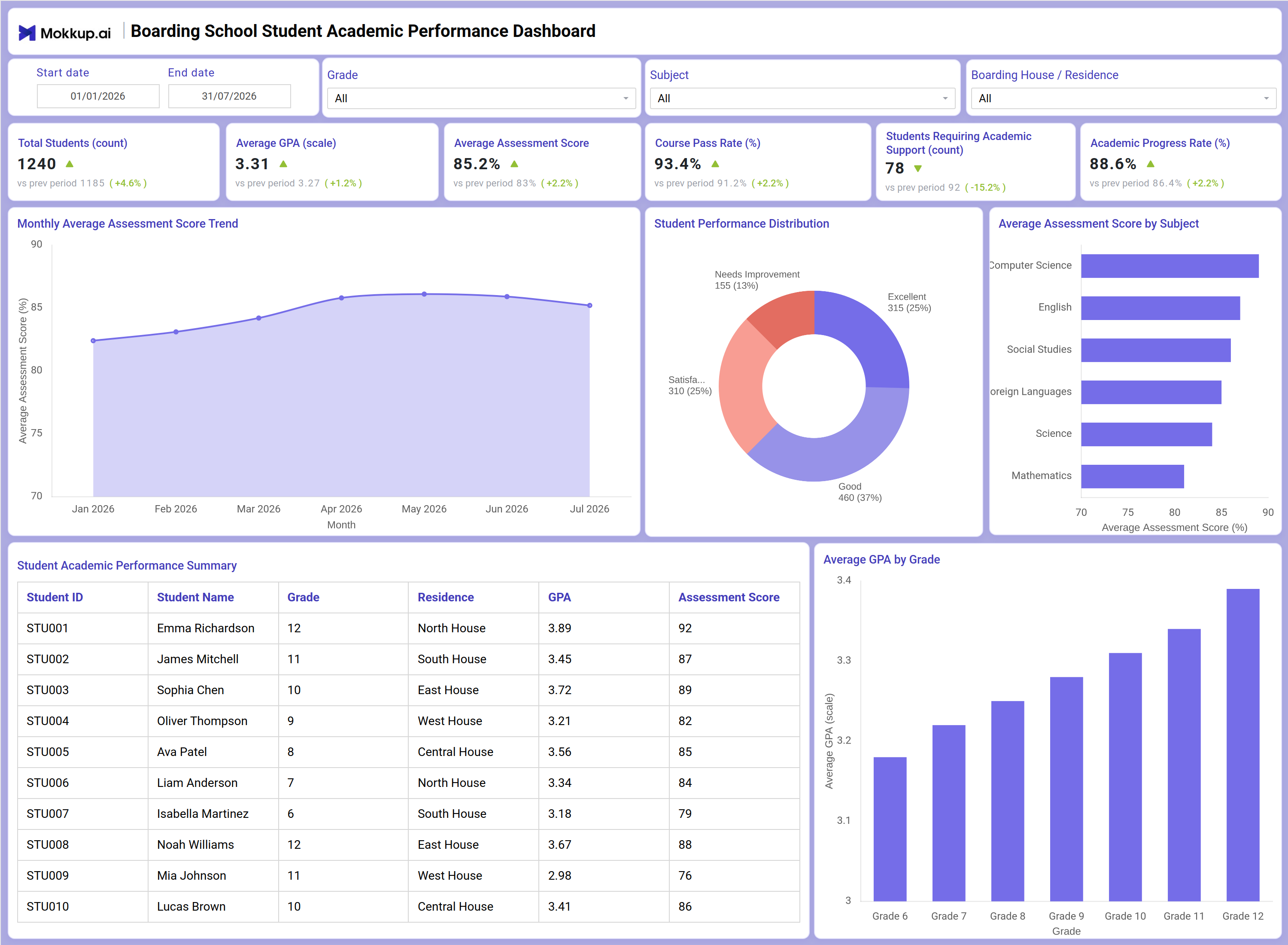Open the Subject filter dropdown
The image size is (1288, 945).
[803, 98]
